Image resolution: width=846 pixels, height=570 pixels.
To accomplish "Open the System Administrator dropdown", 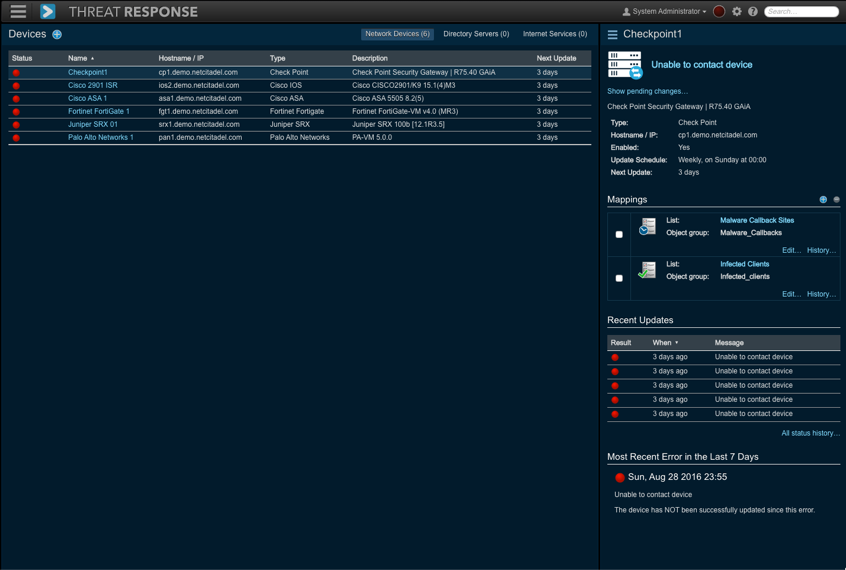I will pos(664,12).
